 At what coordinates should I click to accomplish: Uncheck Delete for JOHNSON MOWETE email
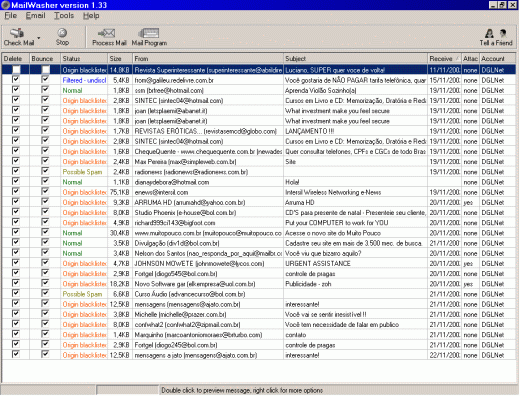pos(16,263)
